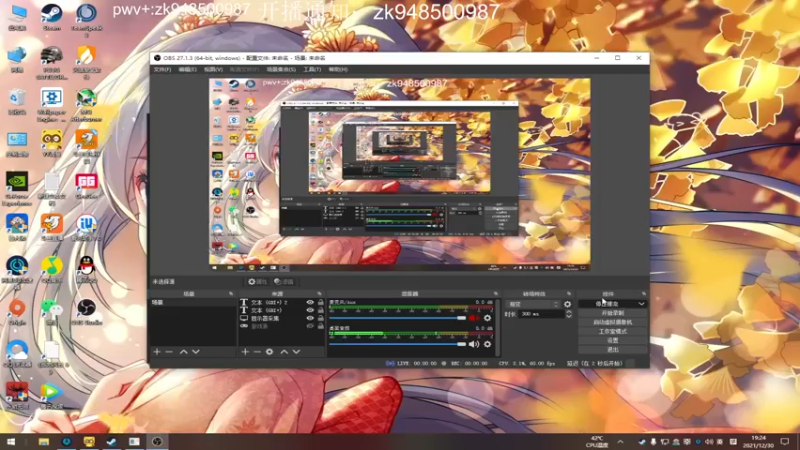This screenshot has width=800, height=450.
Task: Open 工具(T) menu
Action: 312,69
